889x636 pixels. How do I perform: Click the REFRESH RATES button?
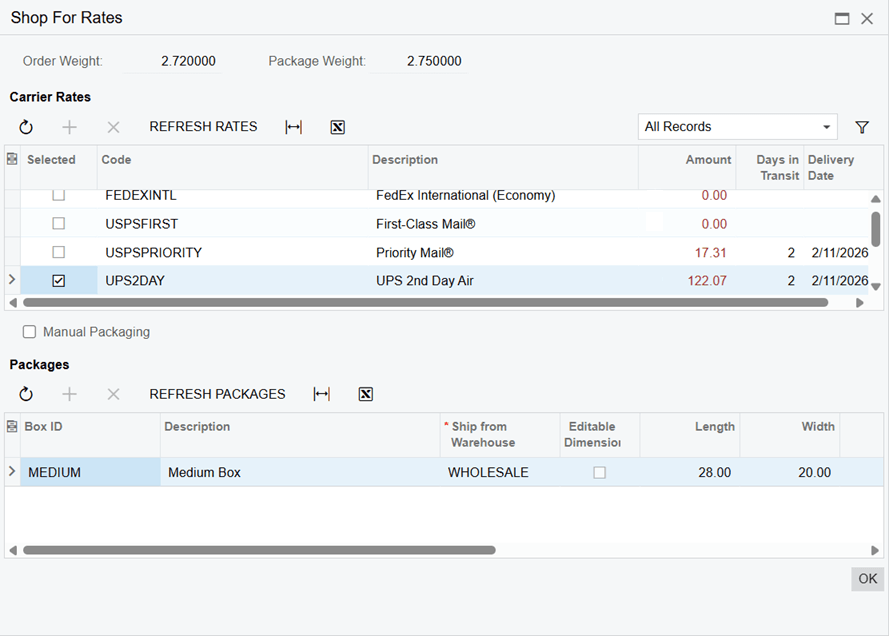pyautogui.click(x=203, y=127)
